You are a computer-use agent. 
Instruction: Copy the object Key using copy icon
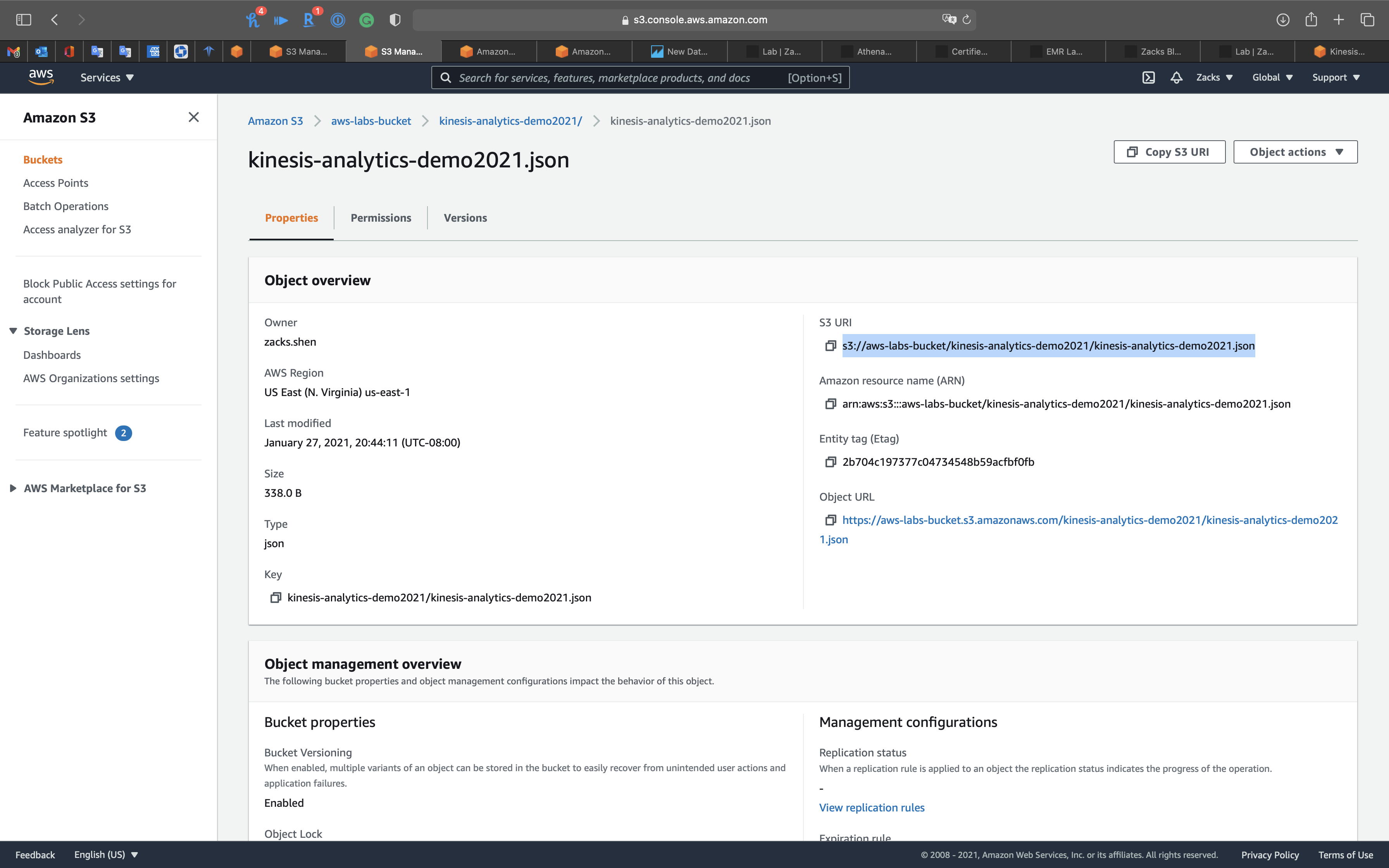pyautogui.click(x=275, y=598)
